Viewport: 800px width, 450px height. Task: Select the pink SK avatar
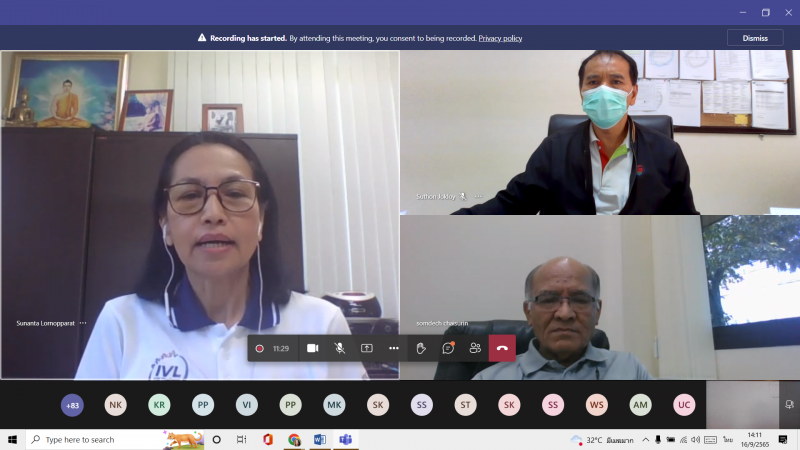click(509, 405)
